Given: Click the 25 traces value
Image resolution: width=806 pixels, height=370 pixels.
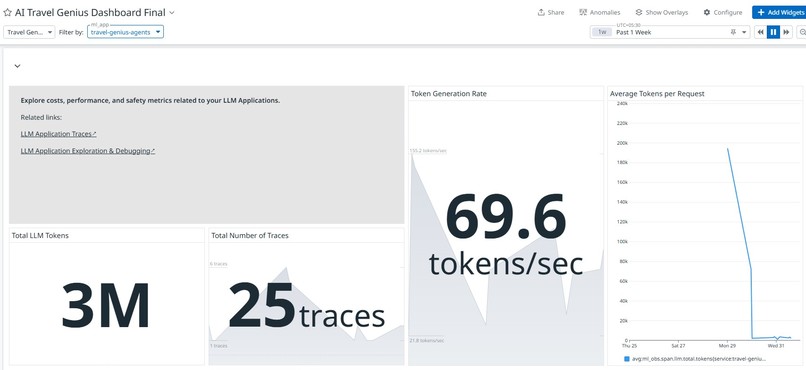Looking at the screenshot, I should point(307,306).
